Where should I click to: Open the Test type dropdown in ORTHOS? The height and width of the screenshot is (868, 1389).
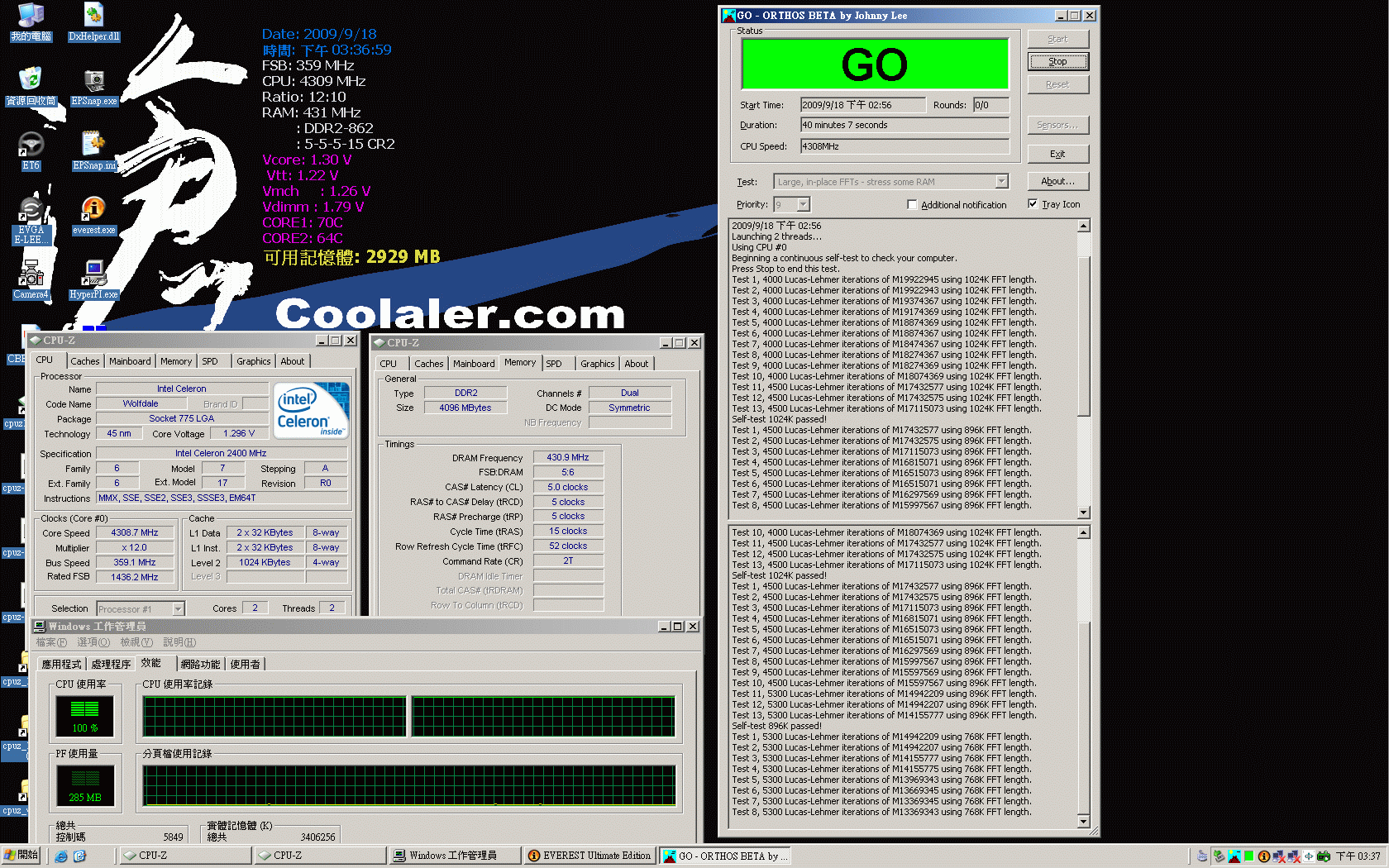click(x=1001, y=181)
